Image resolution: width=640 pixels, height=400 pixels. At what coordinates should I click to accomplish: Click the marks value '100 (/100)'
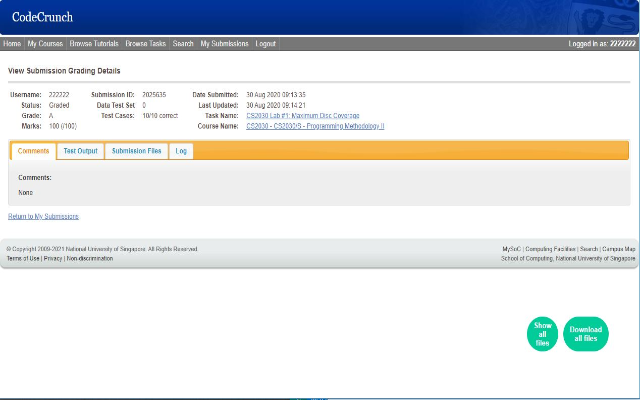click(62, 126)
